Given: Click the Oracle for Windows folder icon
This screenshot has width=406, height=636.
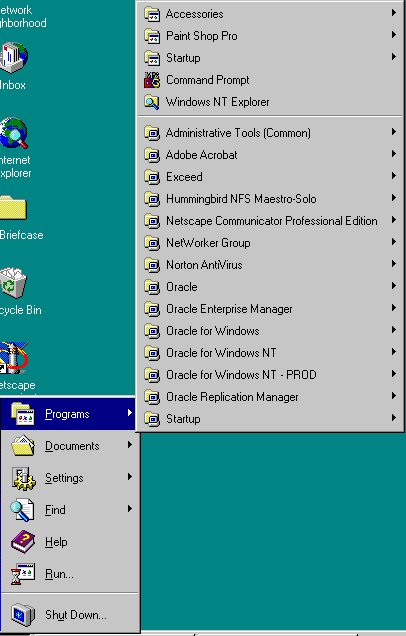Looking at the screenshot, I should pos(152,331).
